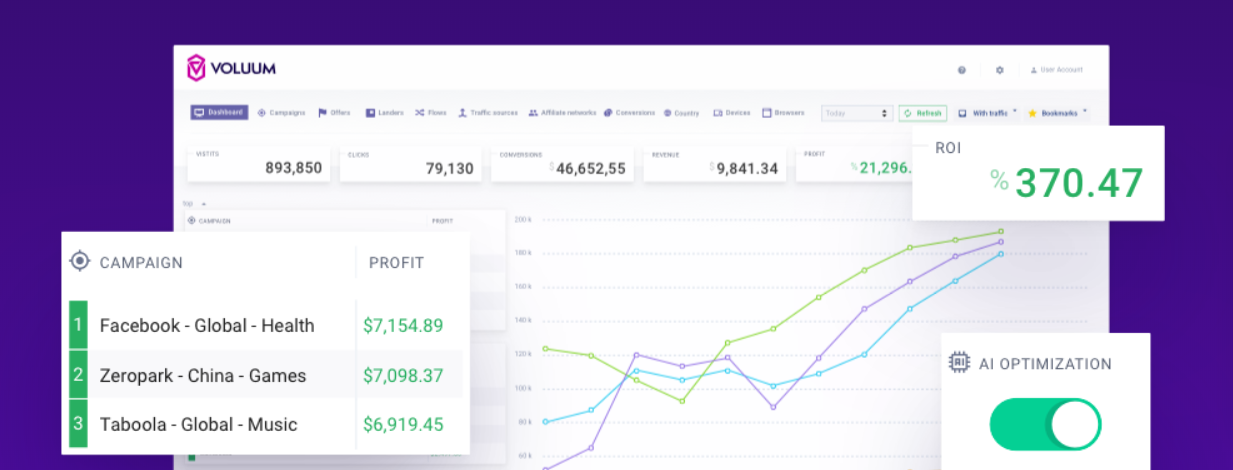1233x470 pixels.
Task: Open the Devices tab
Action: tap(732, 113)
